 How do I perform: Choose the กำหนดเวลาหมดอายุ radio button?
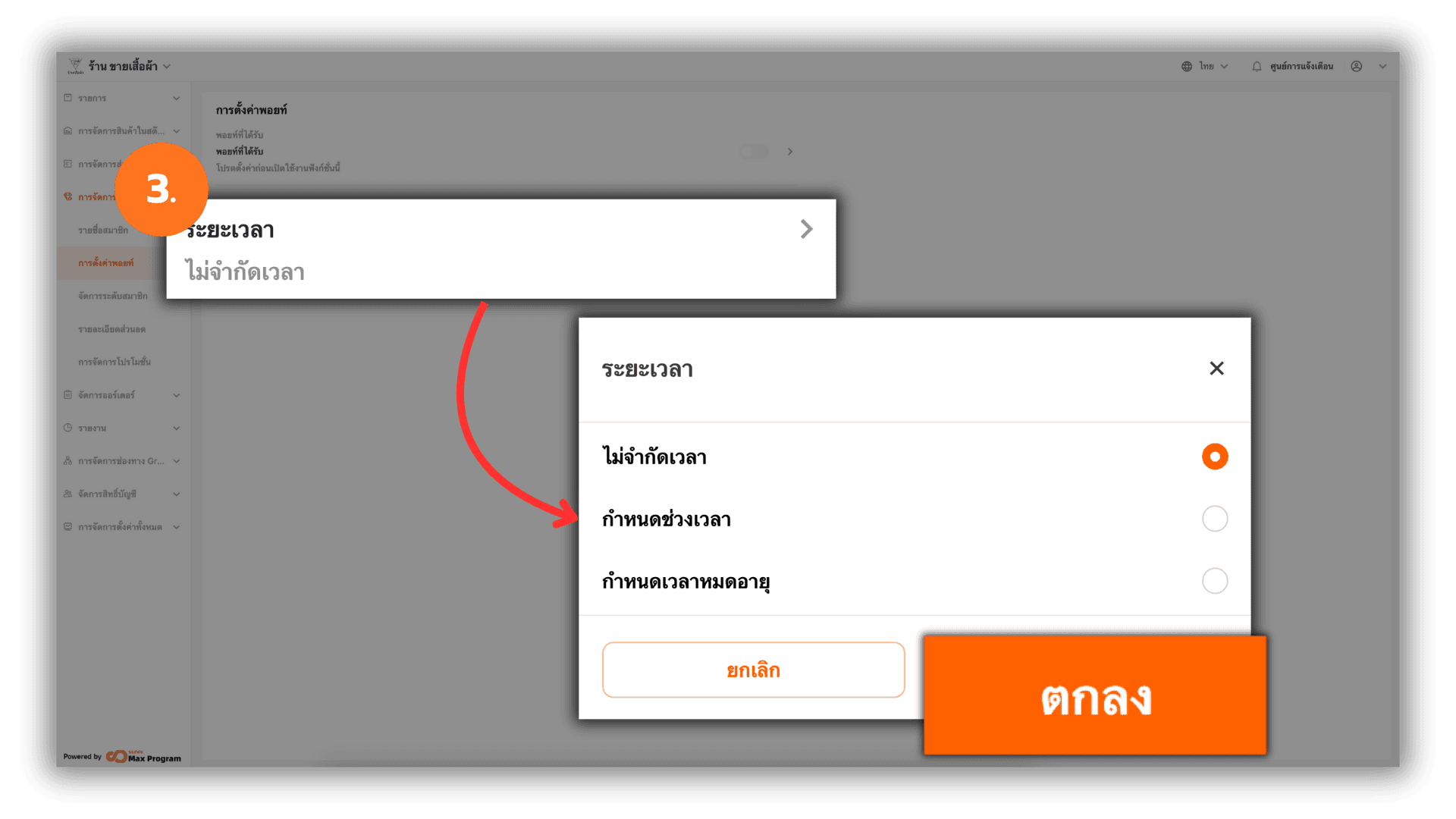tap(1215, 581)
